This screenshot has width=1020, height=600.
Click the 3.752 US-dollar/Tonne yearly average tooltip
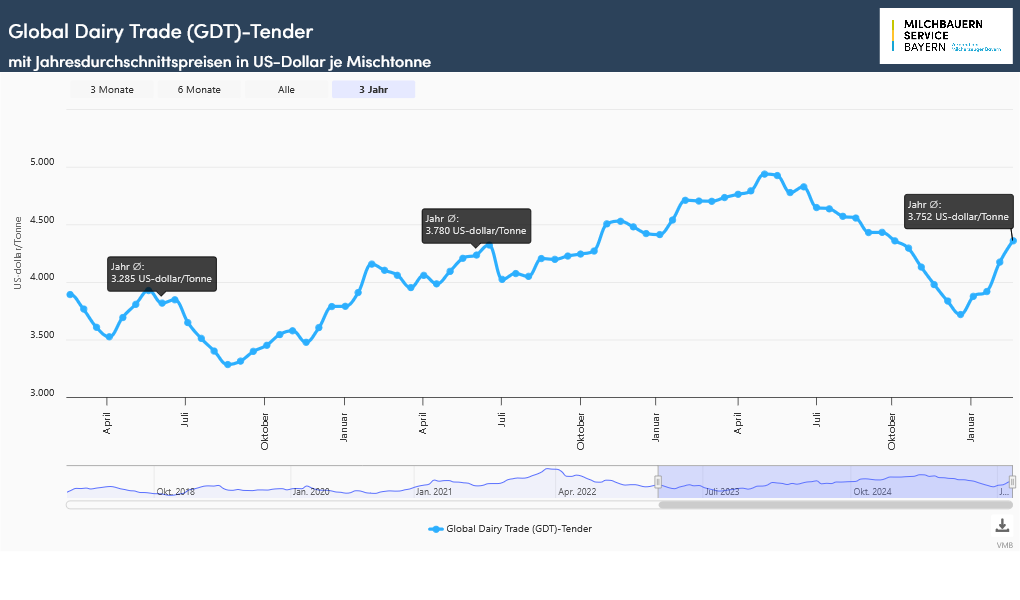(x=958, y=211)
